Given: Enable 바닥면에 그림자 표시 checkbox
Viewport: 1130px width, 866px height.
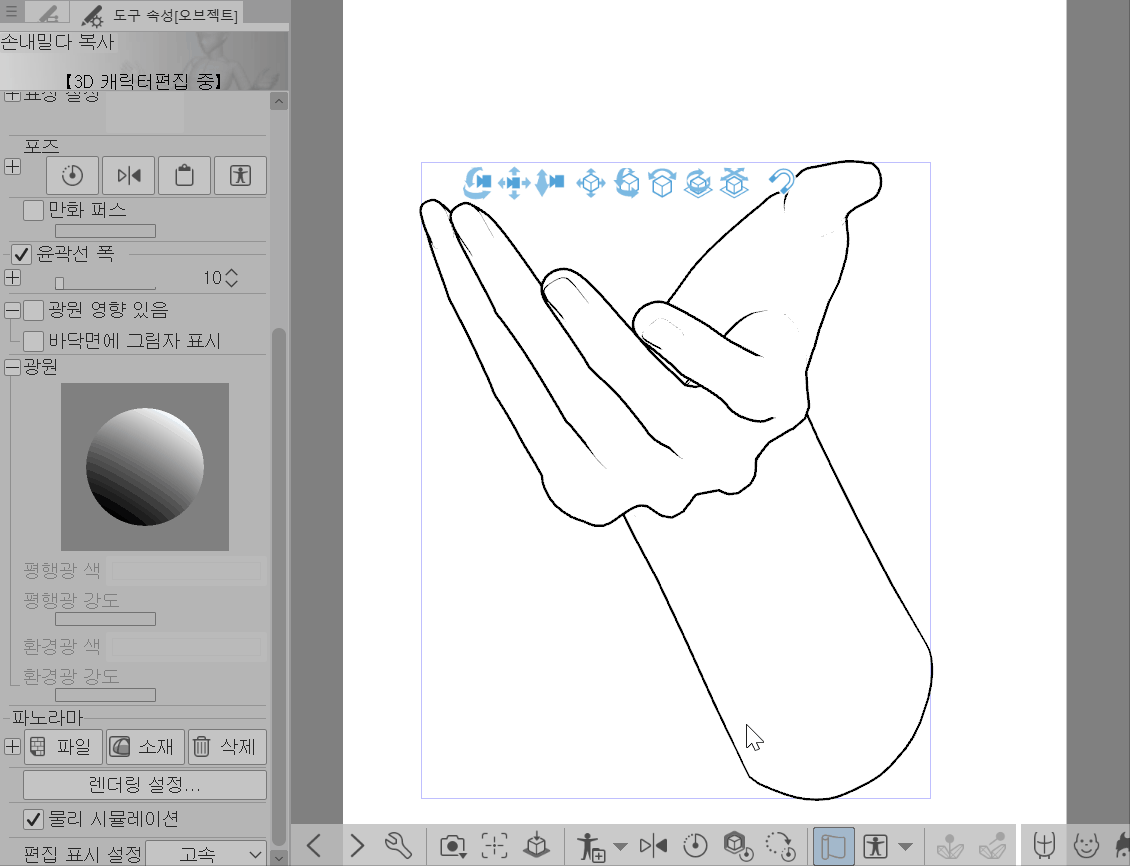Looking at the screenshot, I should (33, 341).
